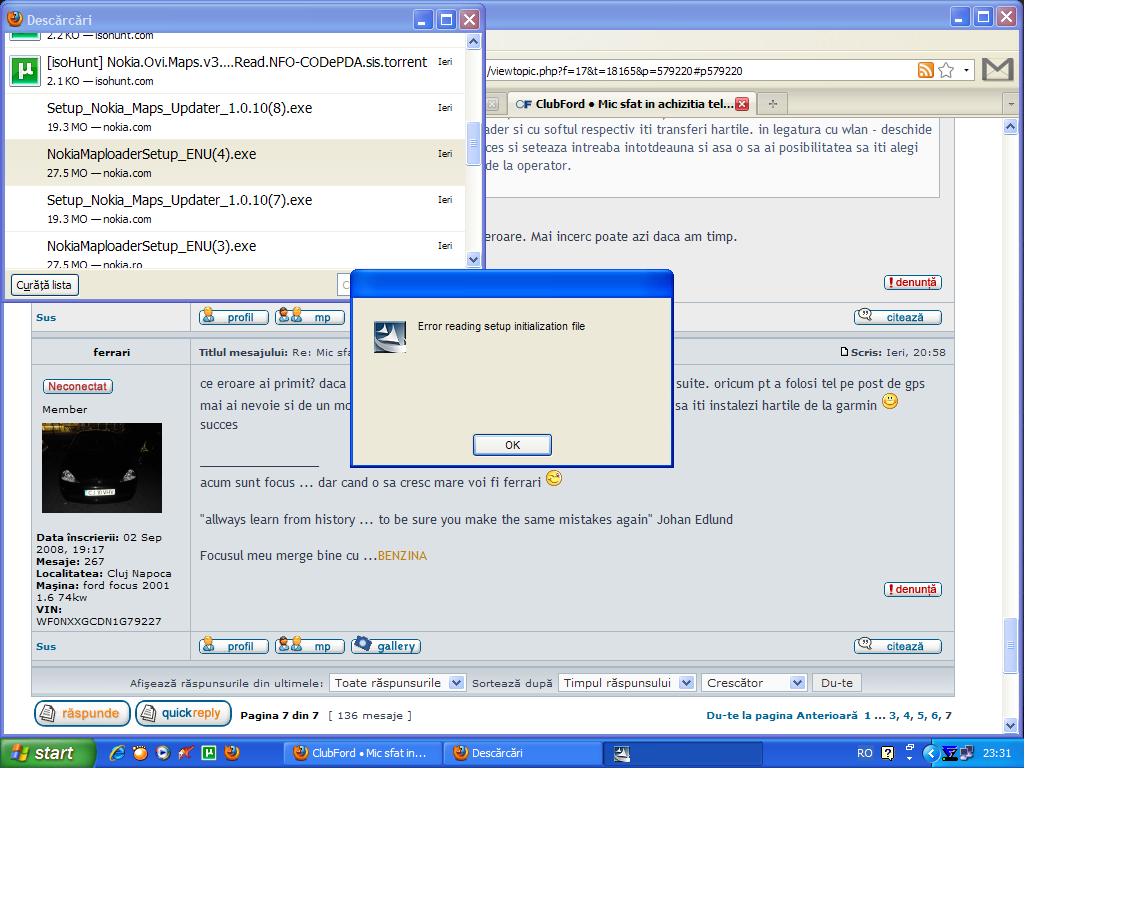This screenshot has width=1134, height=907.
Task: Open the Gmail envelope toolbar icon
Action: [x=997, y=69]
